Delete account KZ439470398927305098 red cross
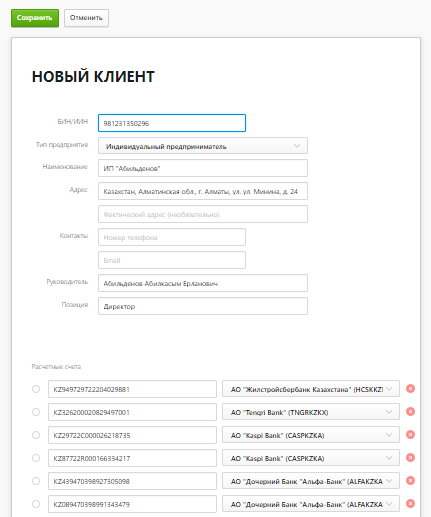 tap(410, 481)
